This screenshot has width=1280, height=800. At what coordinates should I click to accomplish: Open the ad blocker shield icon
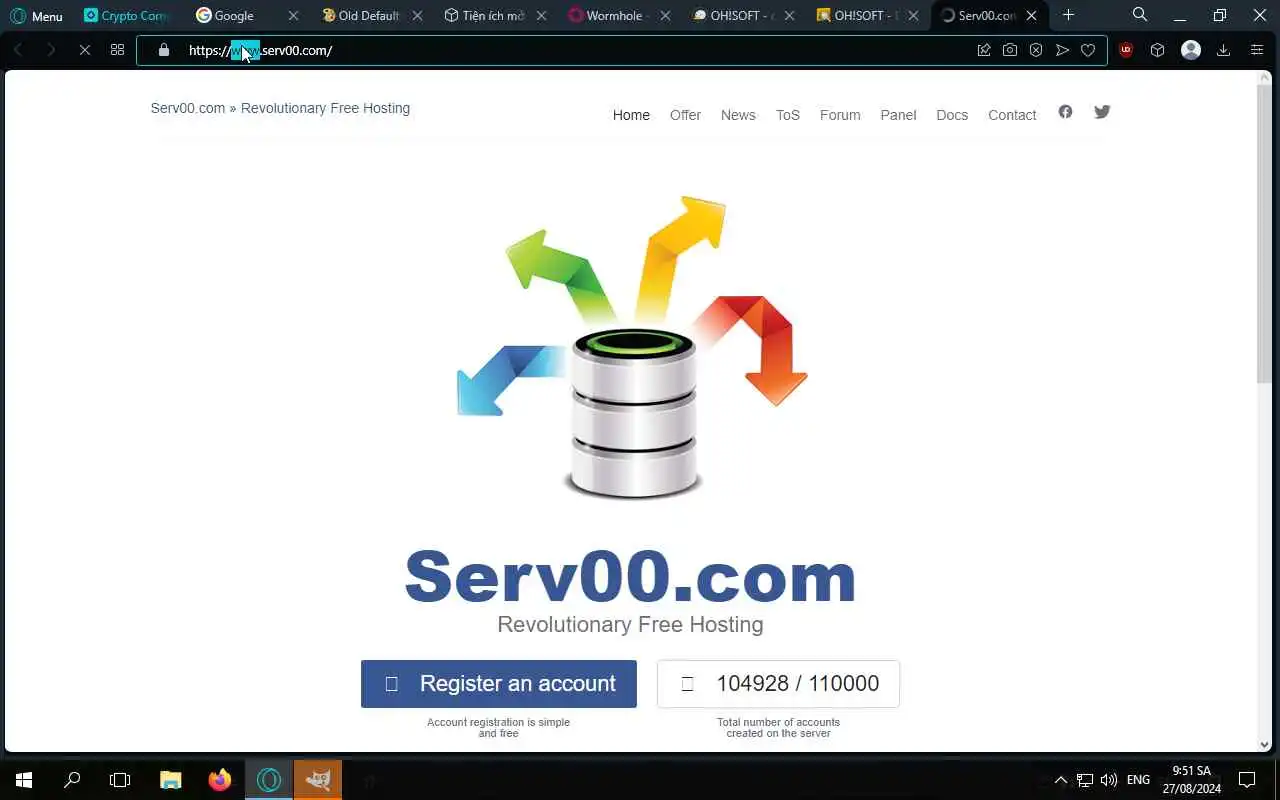click(x=1036, y=50)
